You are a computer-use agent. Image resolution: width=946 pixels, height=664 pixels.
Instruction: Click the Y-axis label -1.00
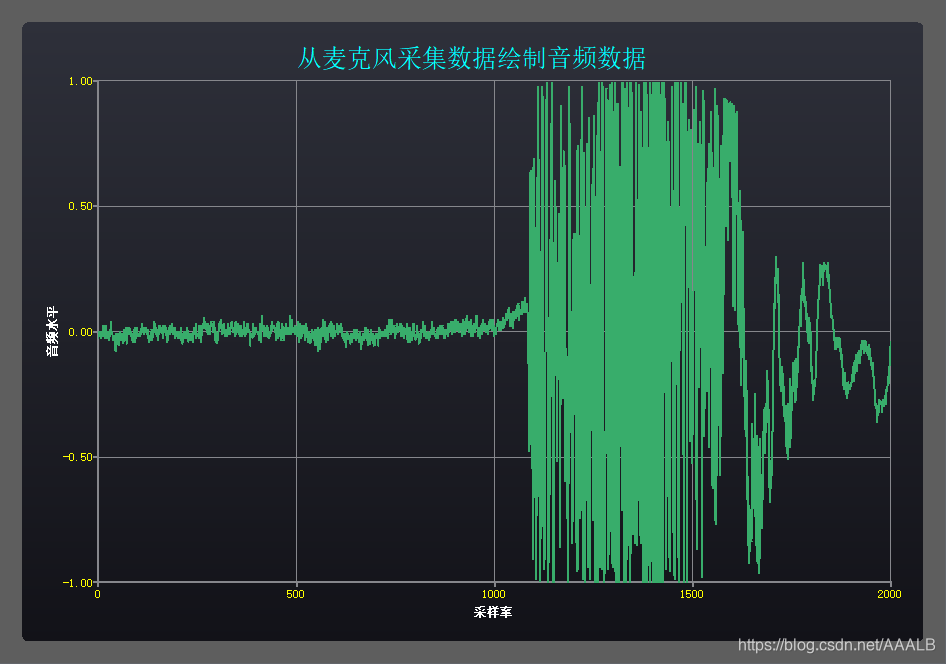click(x=78, y=583)
